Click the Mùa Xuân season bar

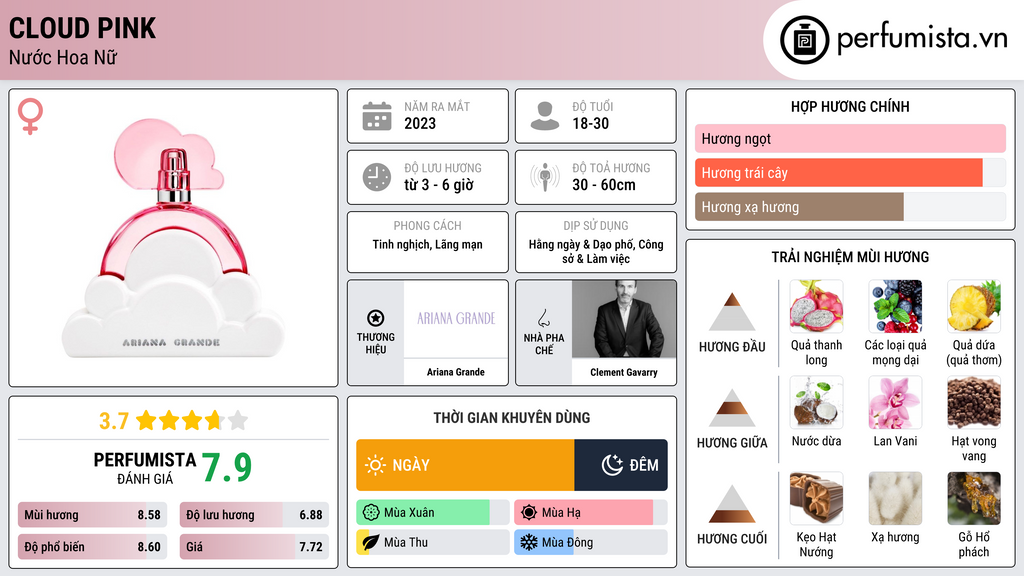[423, 513]
